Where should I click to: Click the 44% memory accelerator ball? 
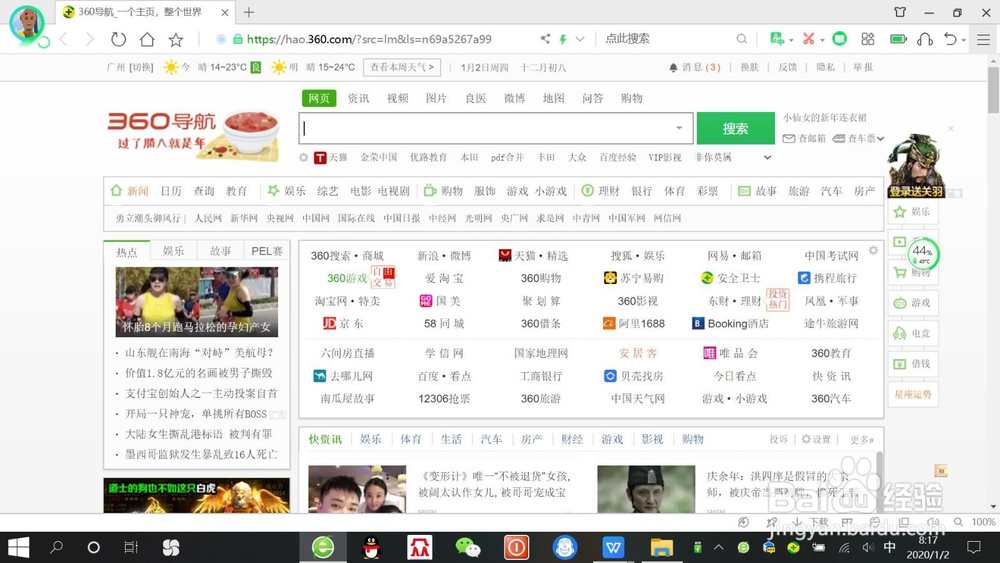coord(922,254)
